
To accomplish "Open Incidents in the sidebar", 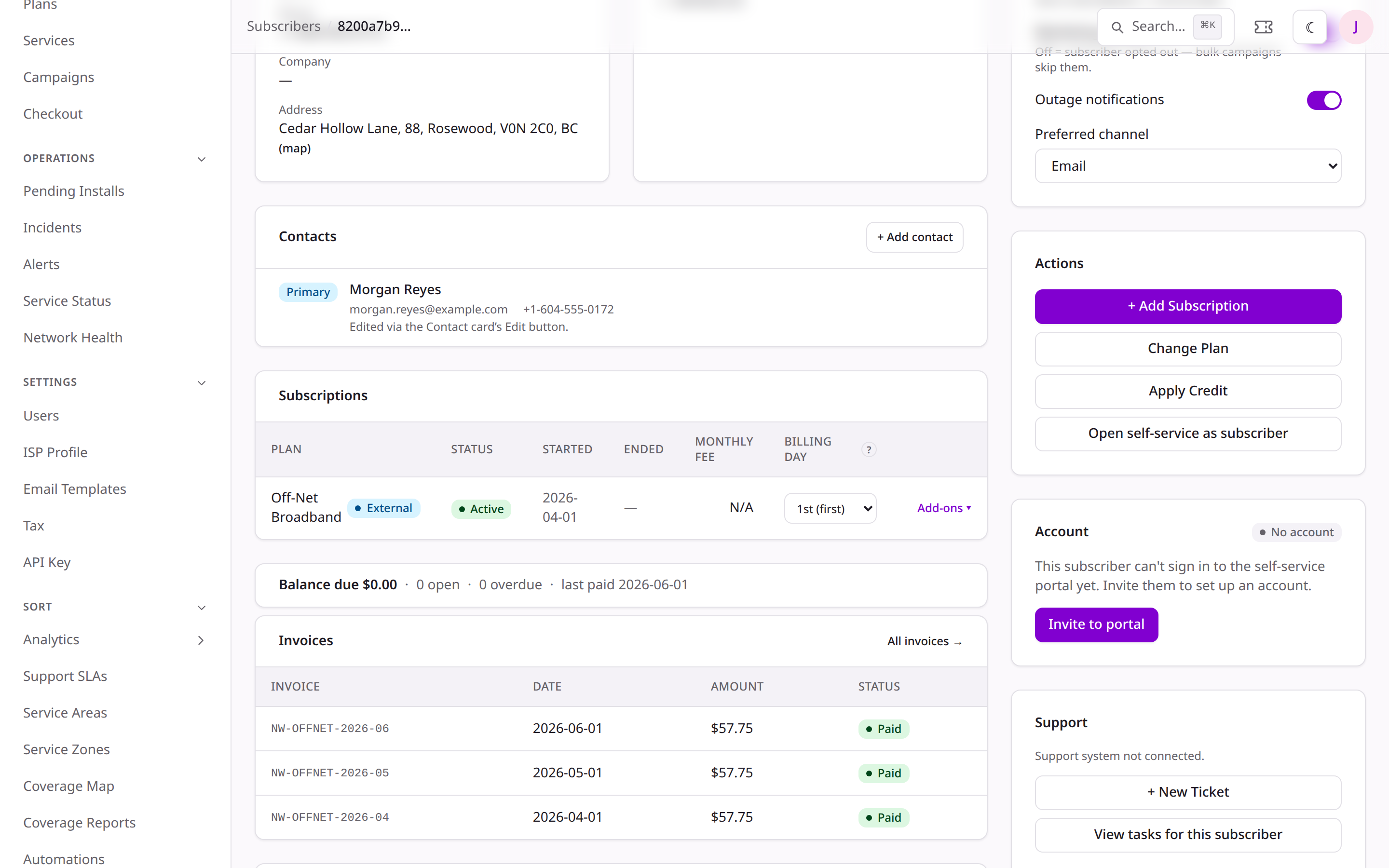I will tap(52, 227).
